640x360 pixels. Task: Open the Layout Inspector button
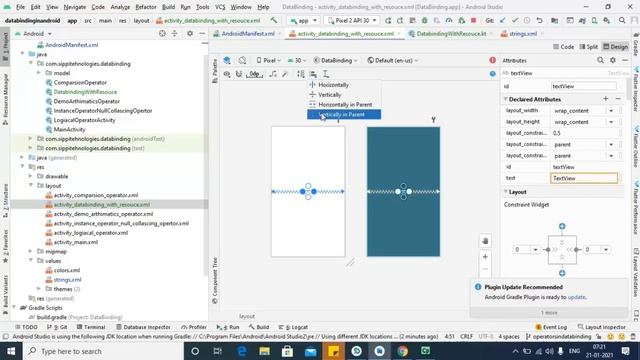click(x=602, y=327)
